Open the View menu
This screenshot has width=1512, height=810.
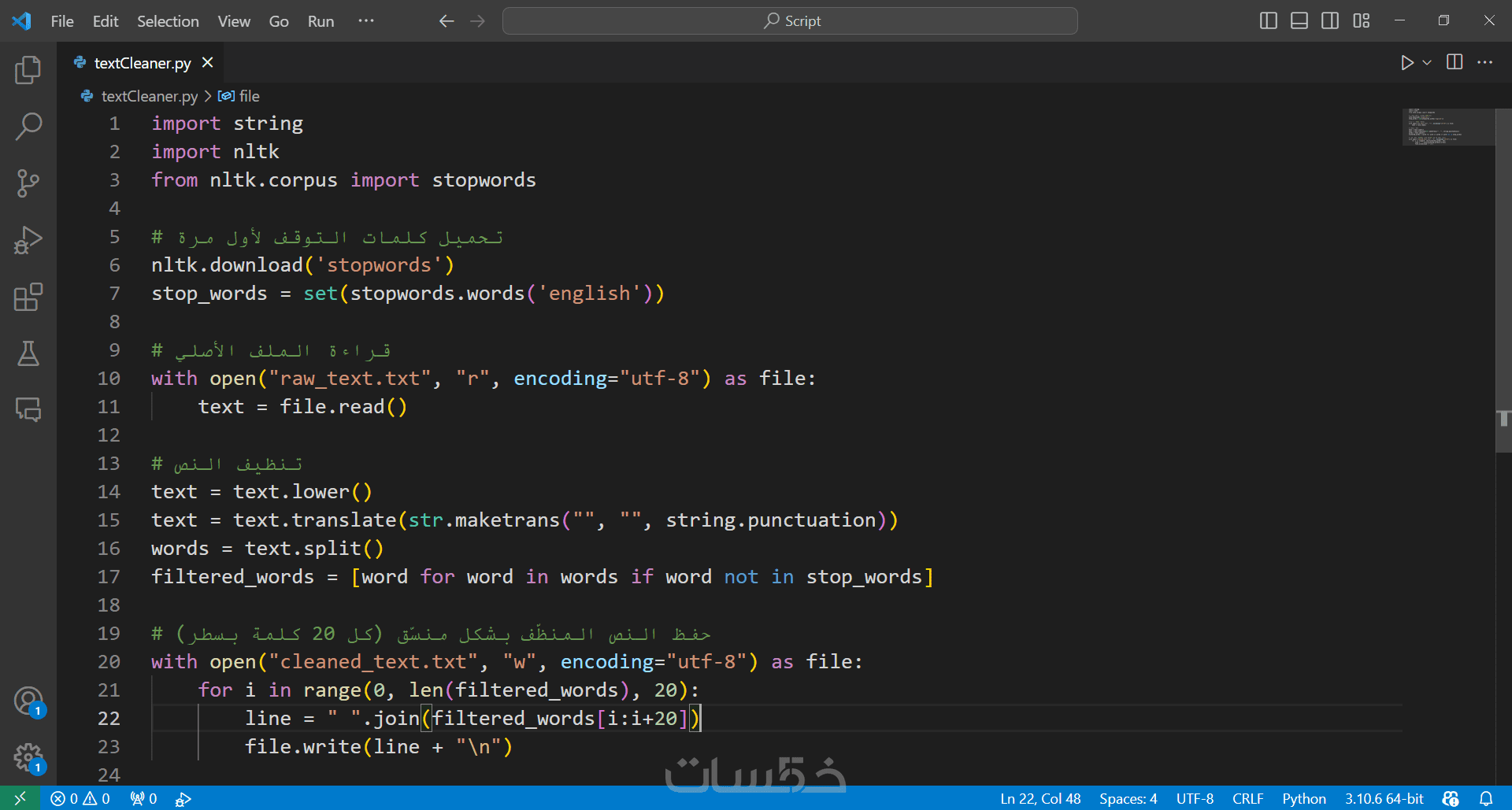(234, 21)
